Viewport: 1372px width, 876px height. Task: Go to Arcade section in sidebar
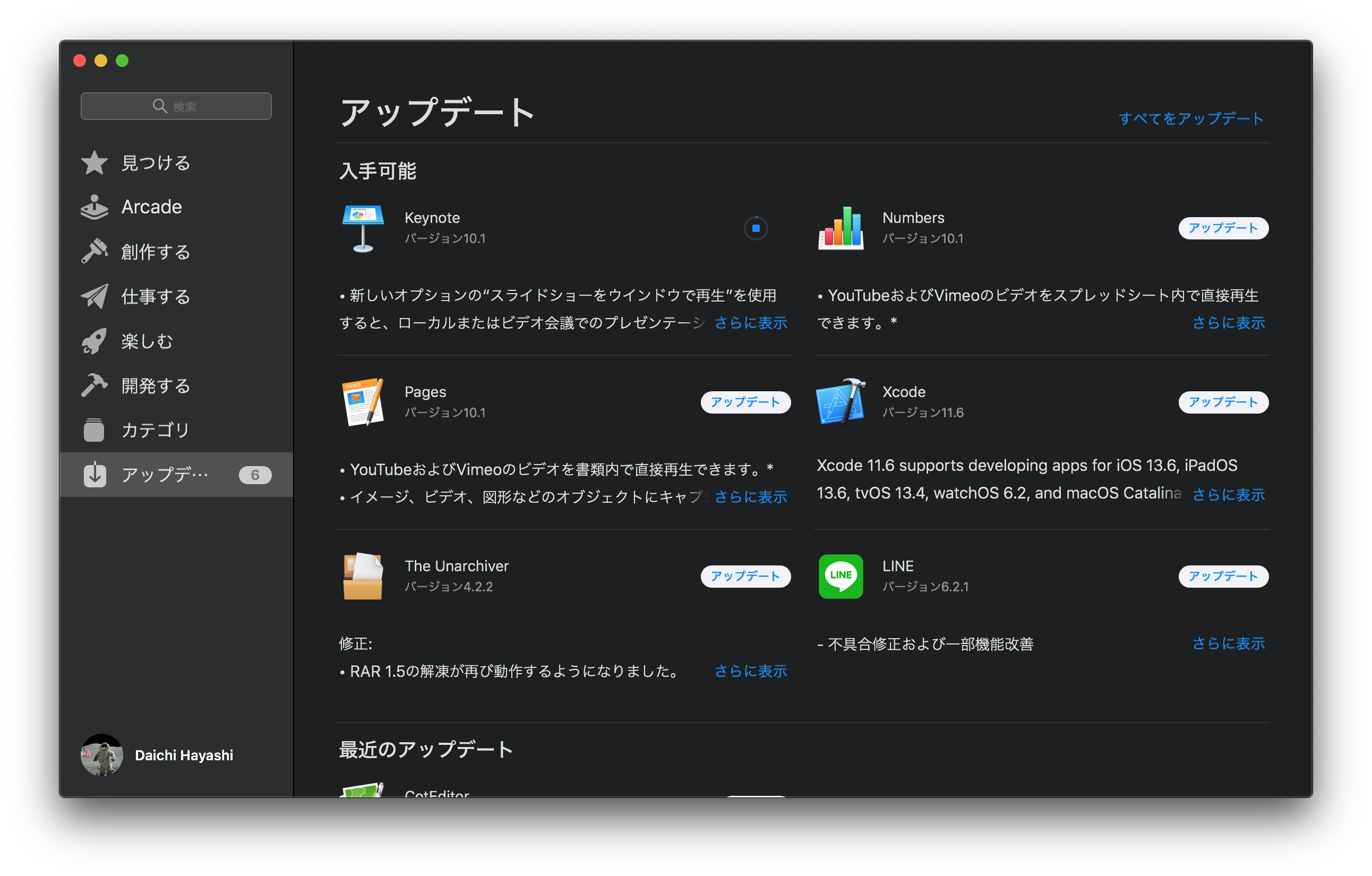point(176,208)
